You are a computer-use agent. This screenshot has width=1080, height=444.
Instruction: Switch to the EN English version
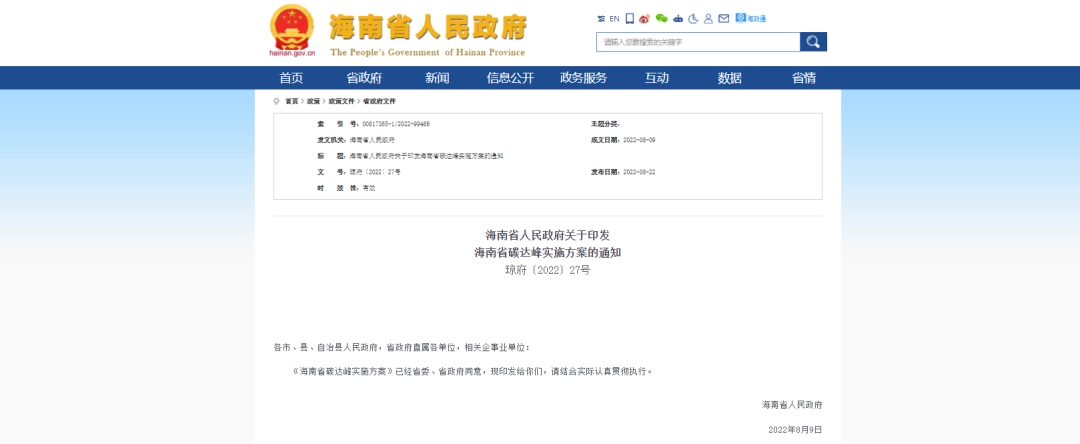(x=614, y=18)
